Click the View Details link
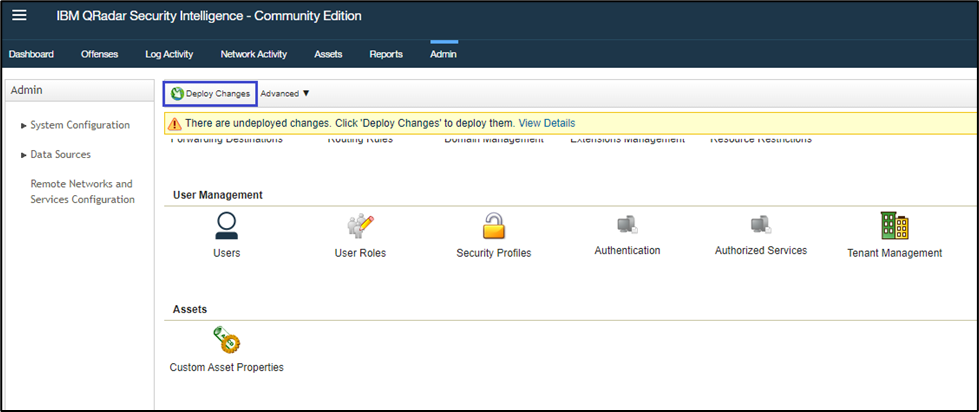Image resolution: width=979 pixels, height=412 pixels. pos(546,123)
